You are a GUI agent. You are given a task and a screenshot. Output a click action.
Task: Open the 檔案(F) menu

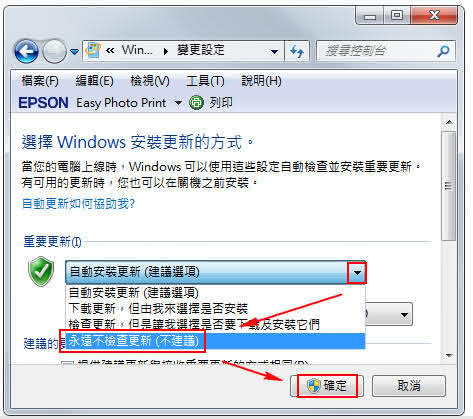(x=40, y=81)
